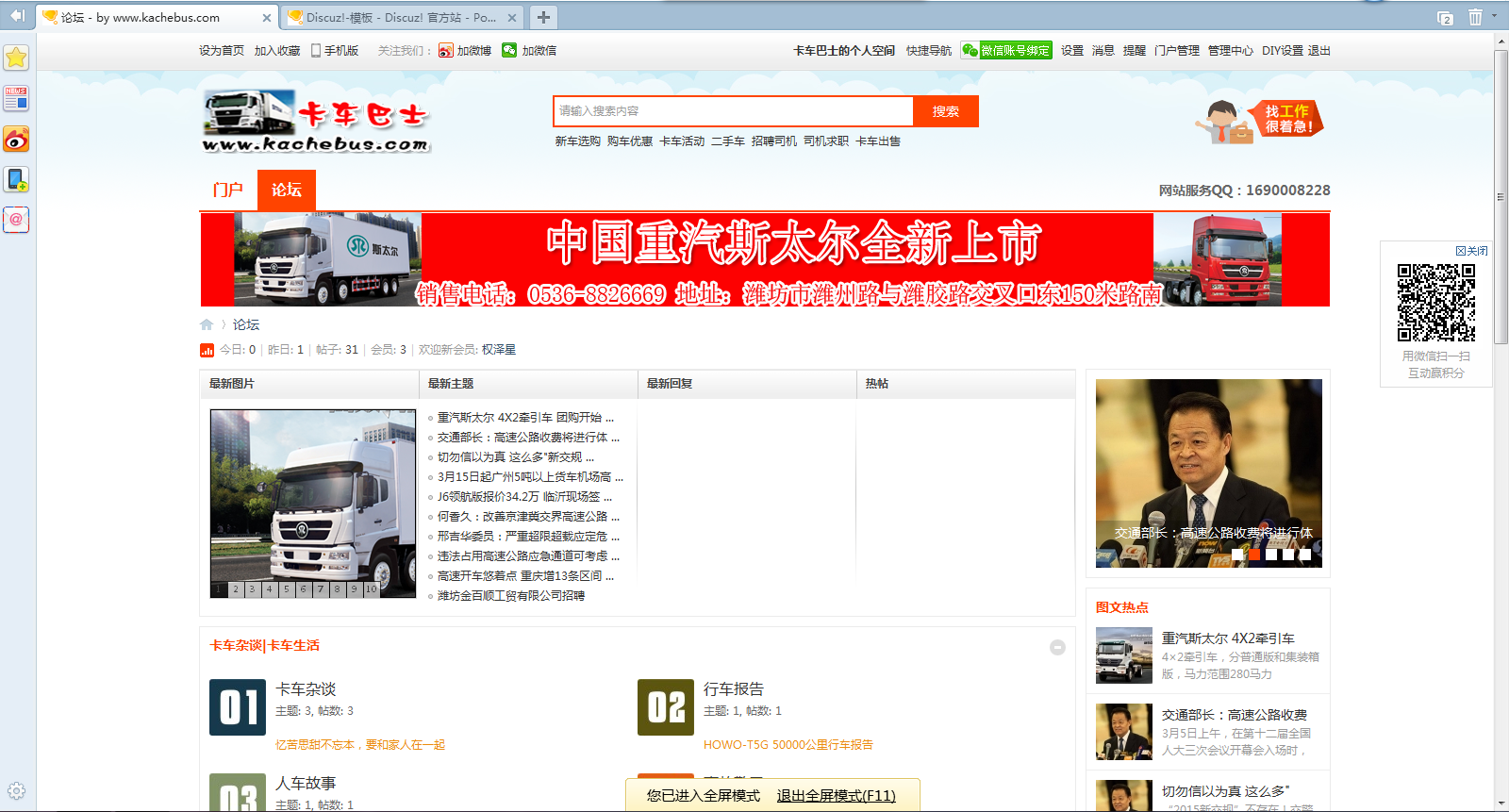Viewport: 1509px width, 812px height.
Task: Open the favorites star sidebar icon
Action: (x=16, y=58)
